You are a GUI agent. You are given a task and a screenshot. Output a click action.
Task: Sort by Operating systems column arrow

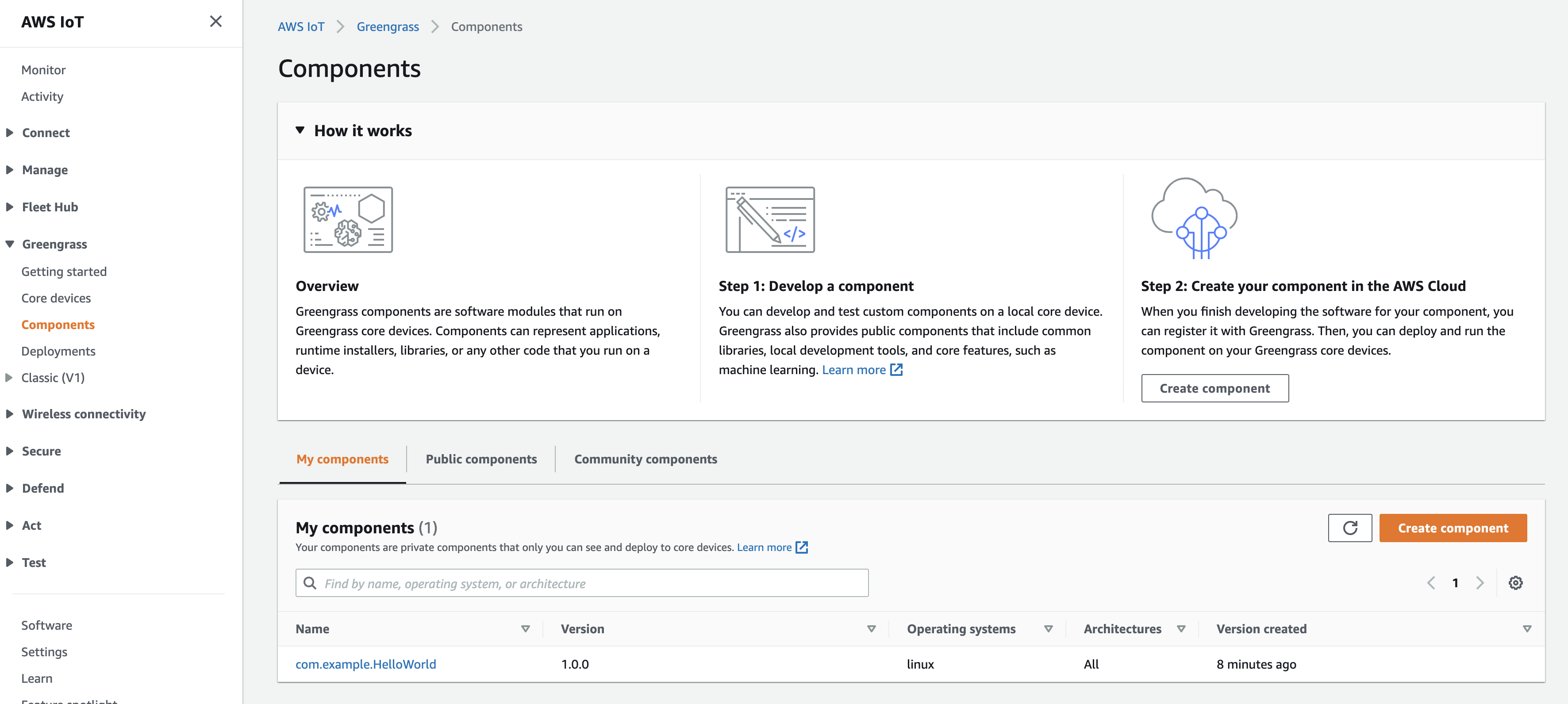click(1048, 628)
